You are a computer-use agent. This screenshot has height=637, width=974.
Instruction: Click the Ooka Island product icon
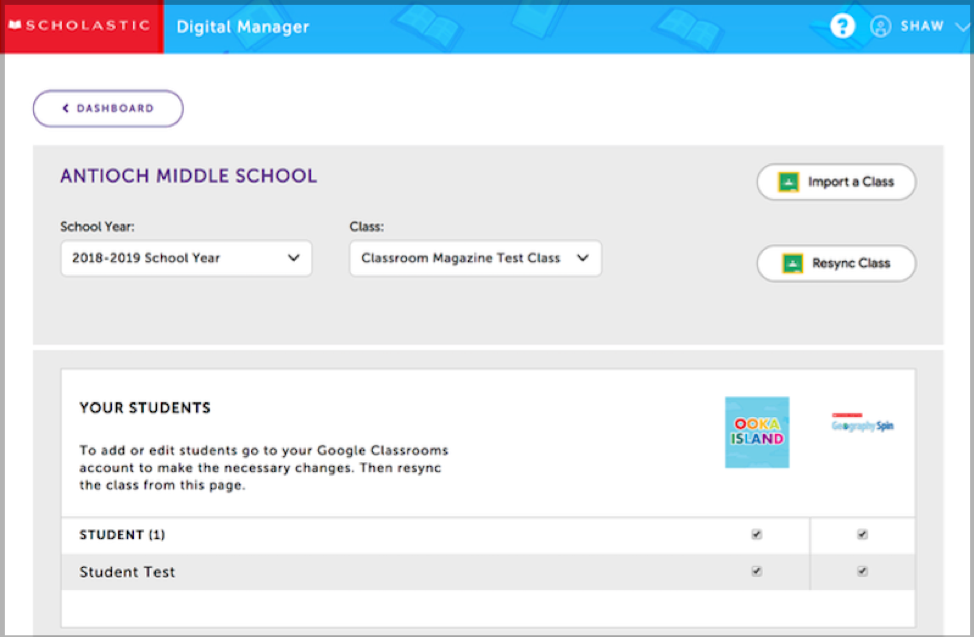(x=757, y=432)
